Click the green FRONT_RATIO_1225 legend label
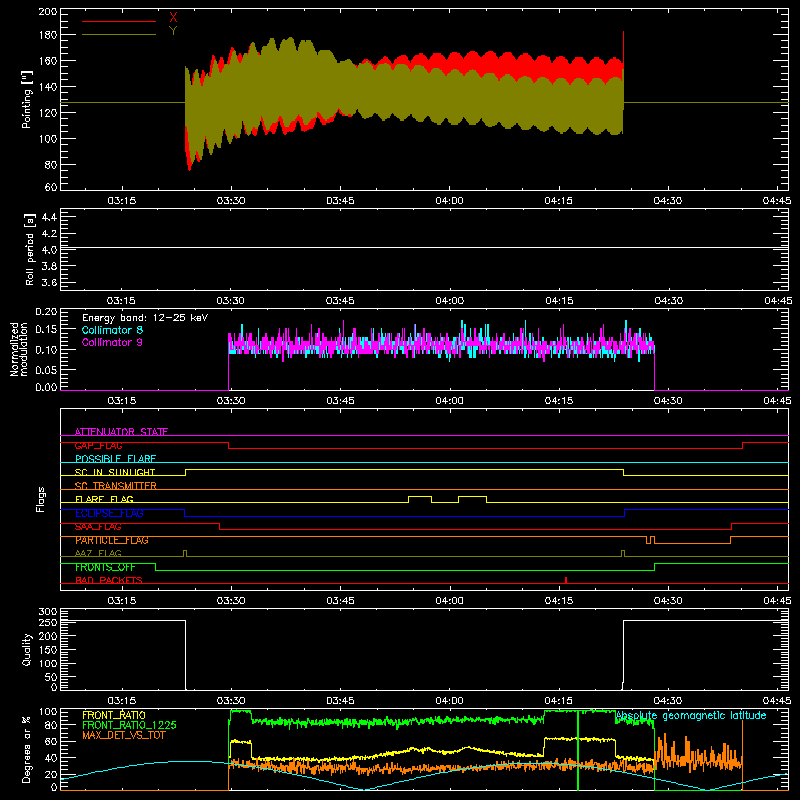This screenshot has width=800, height=800. [130, 725]
